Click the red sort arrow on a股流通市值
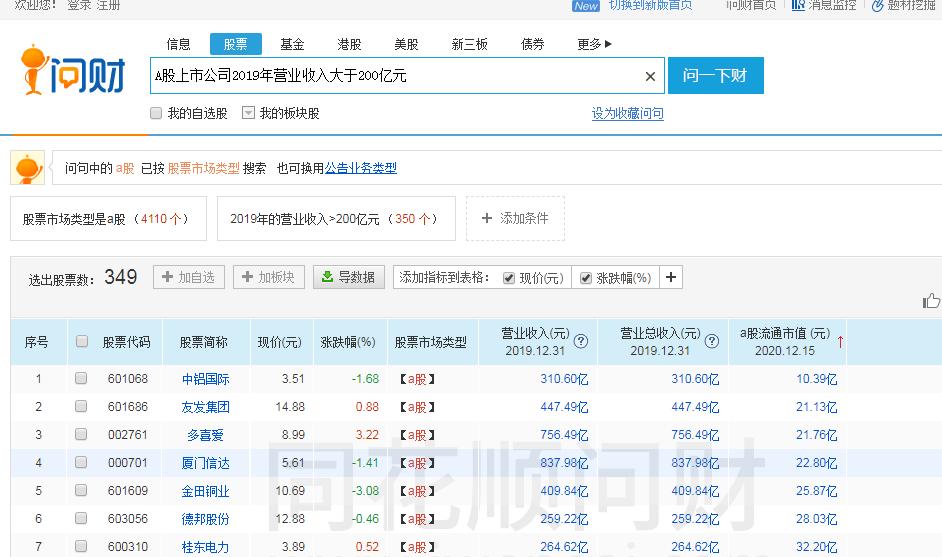This screenshot has width=942, height=557. click(x=840, y=342)
